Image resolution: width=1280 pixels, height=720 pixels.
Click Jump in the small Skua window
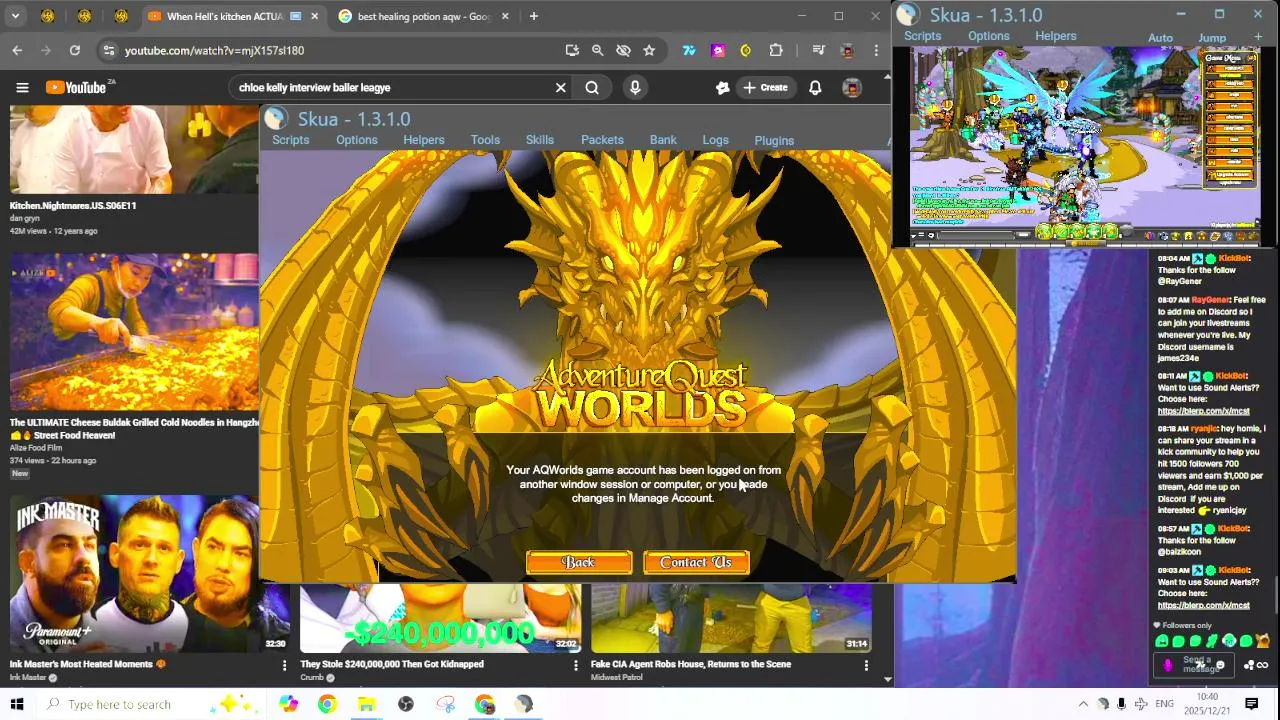tap(1212, 38)
